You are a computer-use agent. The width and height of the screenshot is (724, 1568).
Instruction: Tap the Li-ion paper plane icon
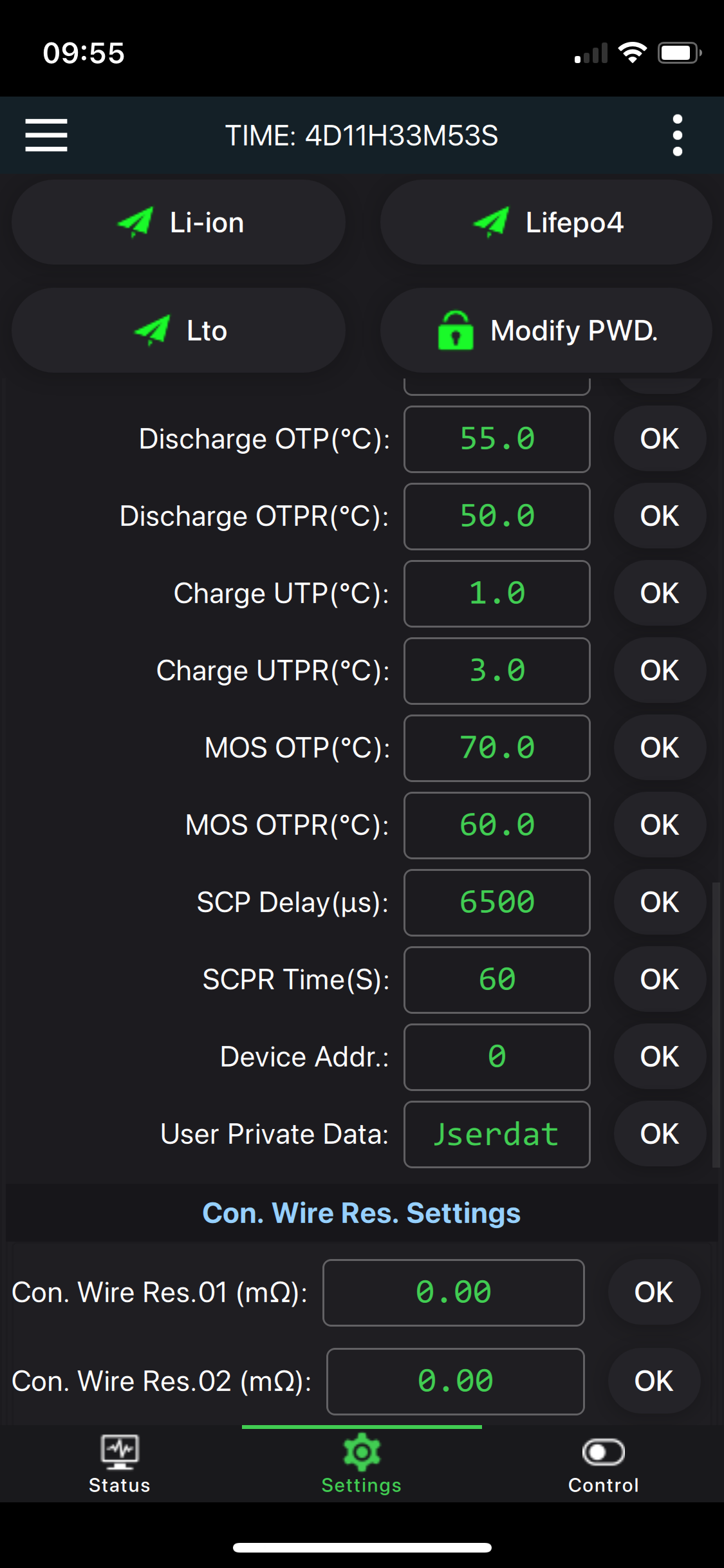pos(135,223)
